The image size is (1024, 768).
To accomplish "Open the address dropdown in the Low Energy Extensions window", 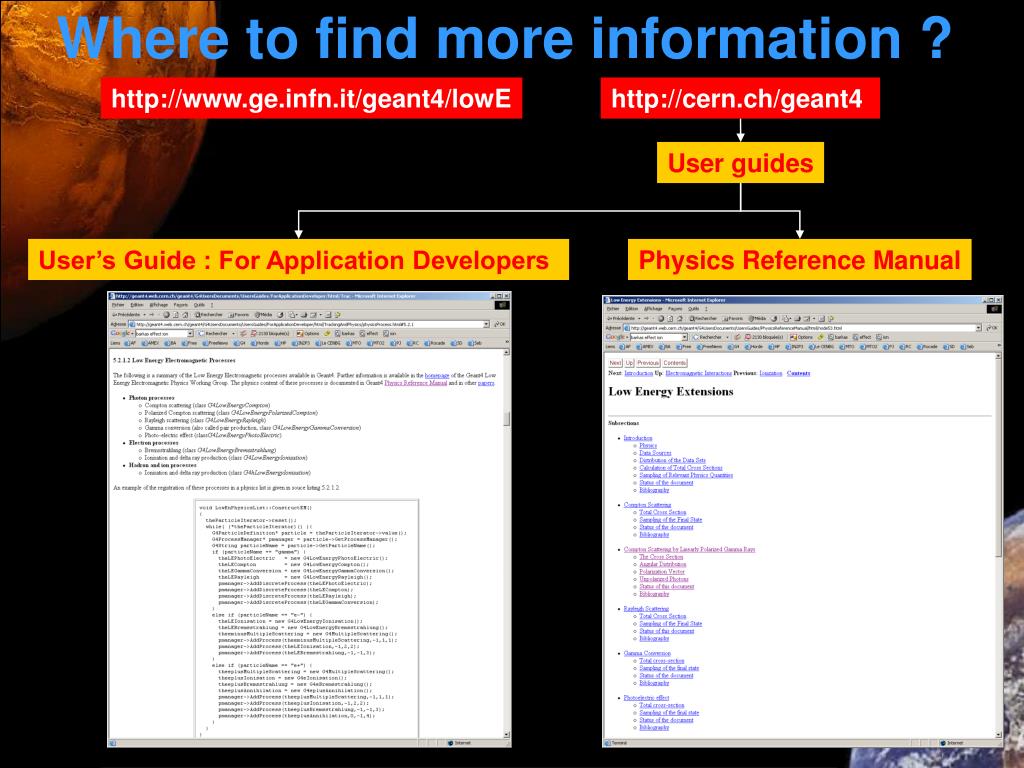I will (x=979, y=328).
